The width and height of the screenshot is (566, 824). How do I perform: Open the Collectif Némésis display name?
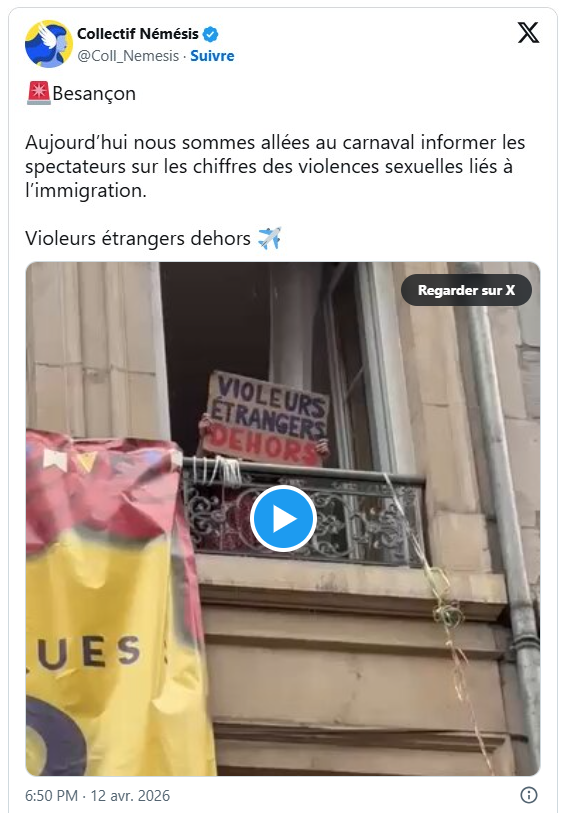(x=138, y=34)
